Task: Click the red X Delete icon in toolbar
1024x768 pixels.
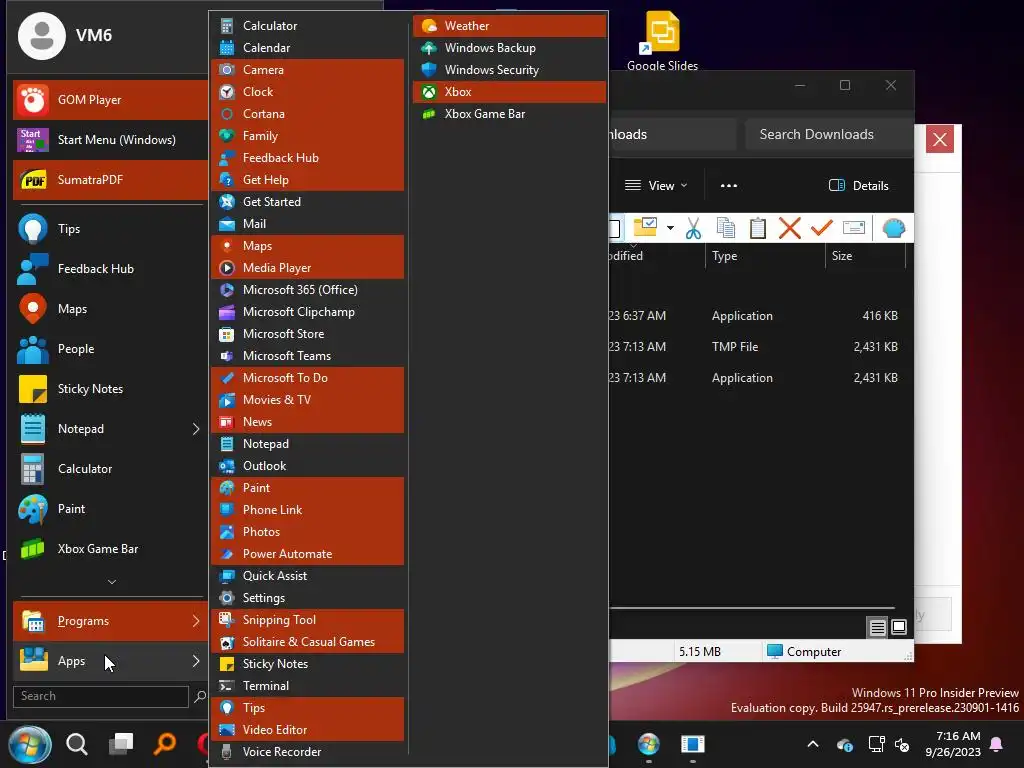Action: pos(790,229)
